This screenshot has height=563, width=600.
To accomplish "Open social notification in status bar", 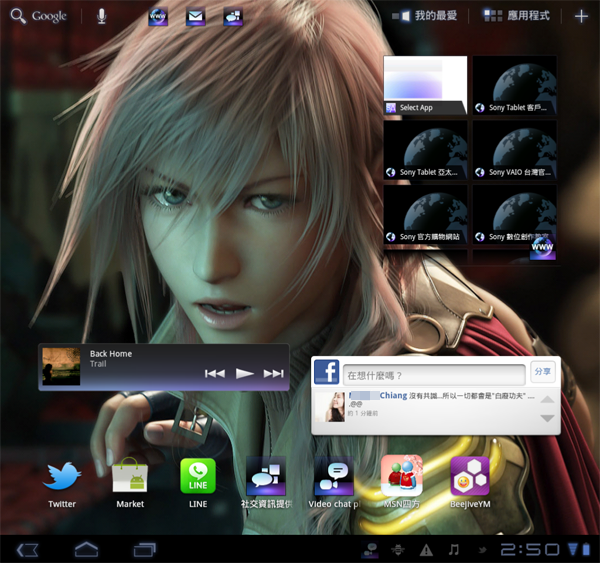I will [370, 550].
